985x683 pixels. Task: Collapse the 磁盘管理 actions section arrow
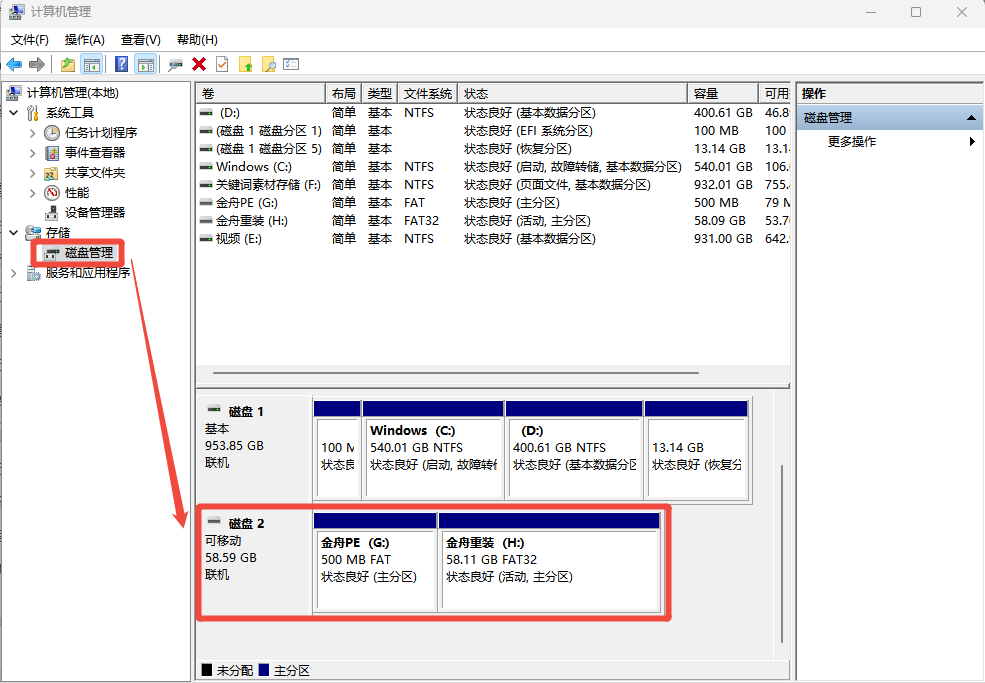pos(970,118)
